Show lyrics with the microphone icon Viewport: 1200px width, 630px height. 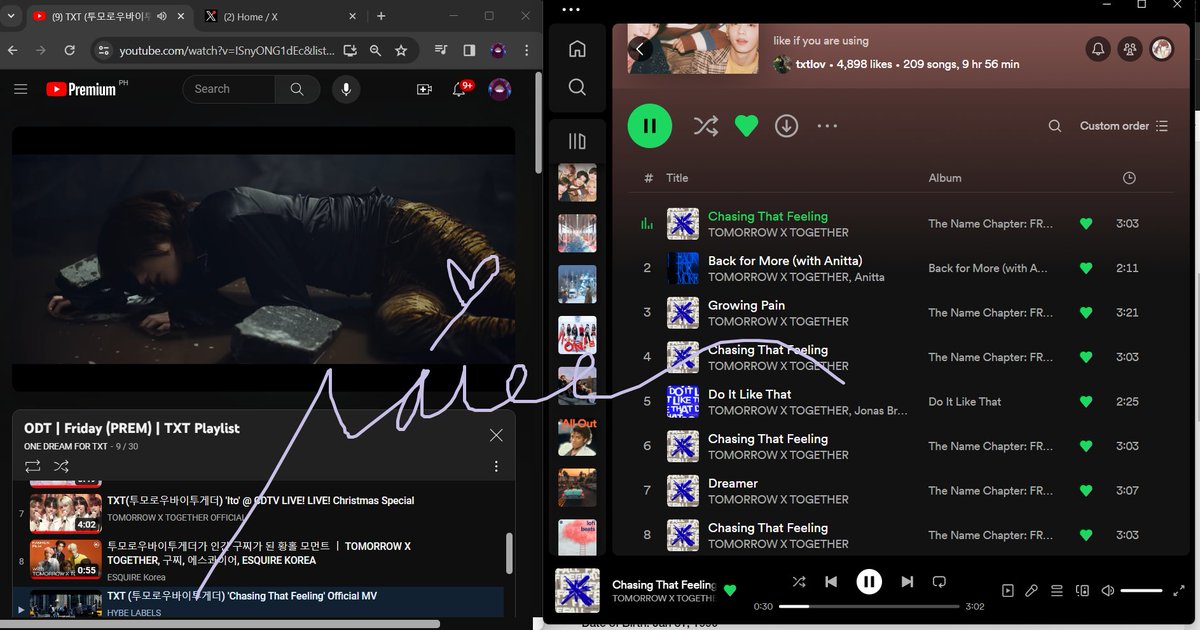click(1032, 591)
